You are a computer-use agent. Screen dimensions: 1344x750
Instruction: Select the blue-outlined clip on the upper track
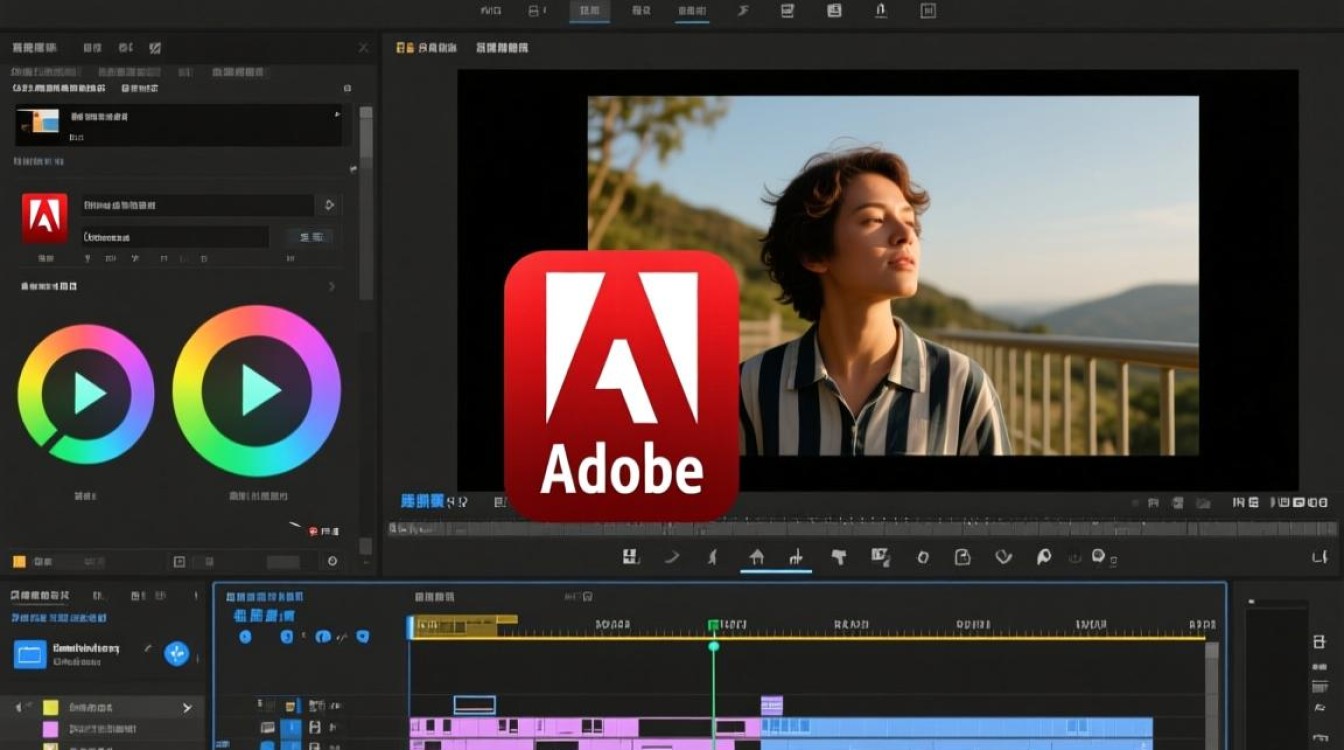pyautogui.click(x=475, y=705)
